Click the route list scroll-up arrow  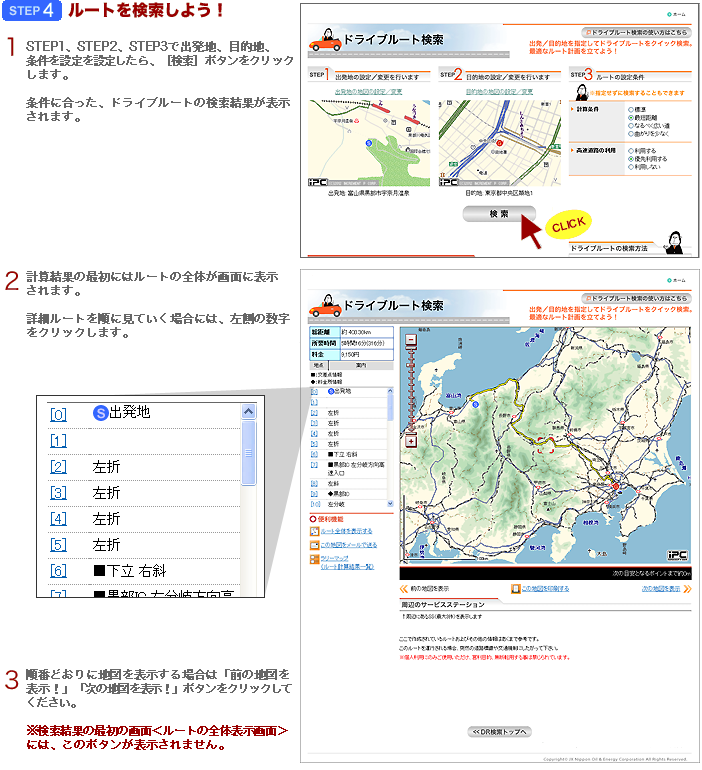point(390,391)
